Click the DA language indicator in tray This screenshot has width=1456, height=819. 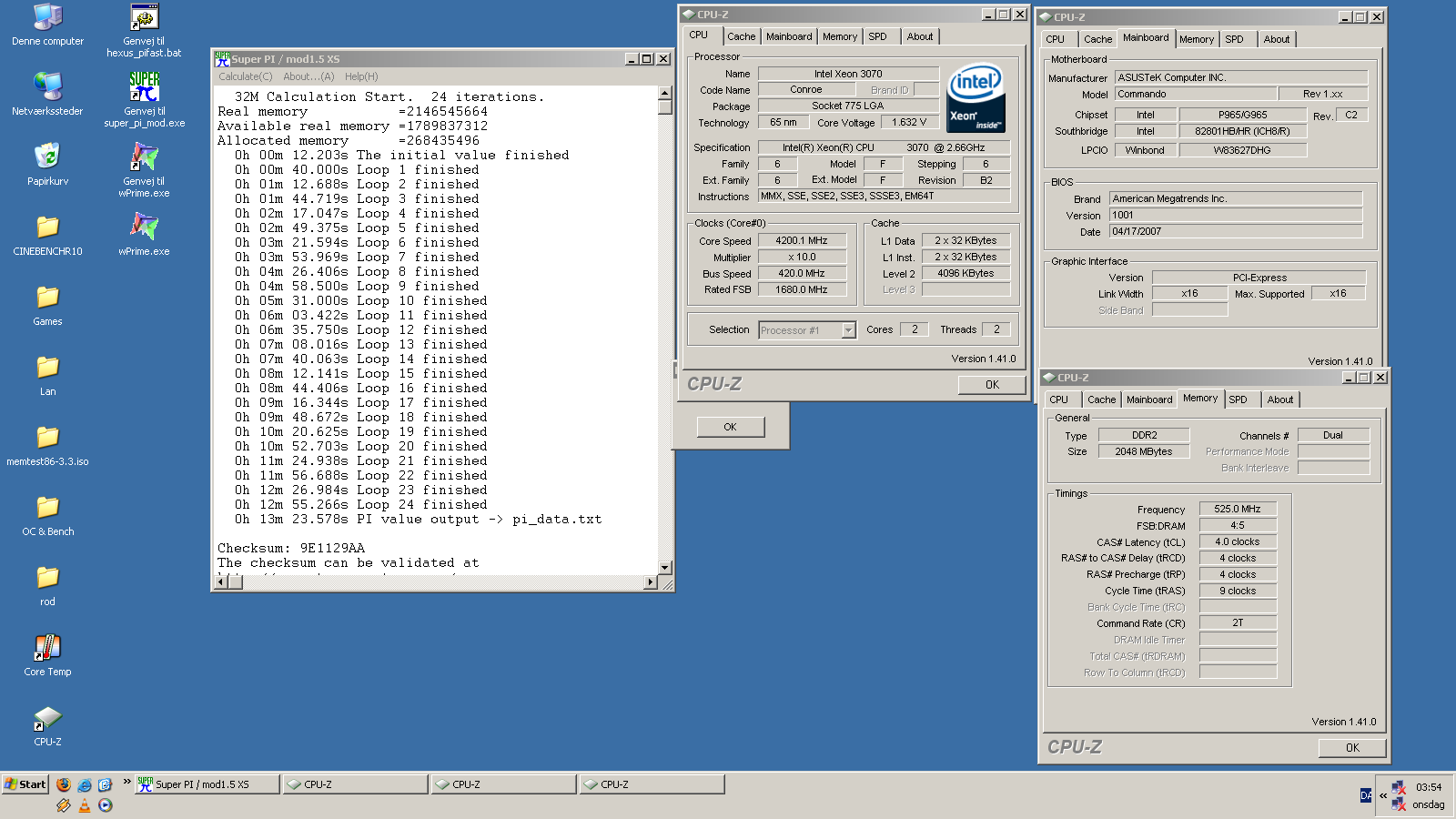click(1366, 795)
